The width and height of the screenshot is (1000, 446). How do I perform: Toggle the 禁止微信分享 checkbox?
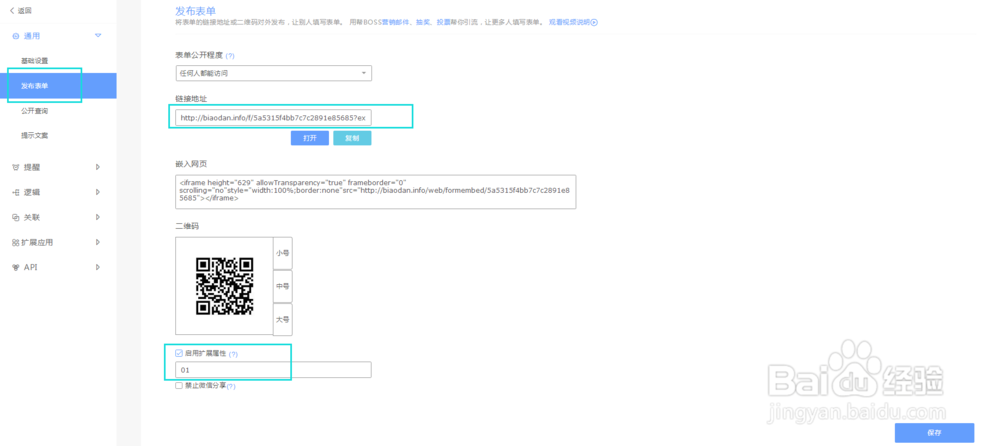click(179, 385)
